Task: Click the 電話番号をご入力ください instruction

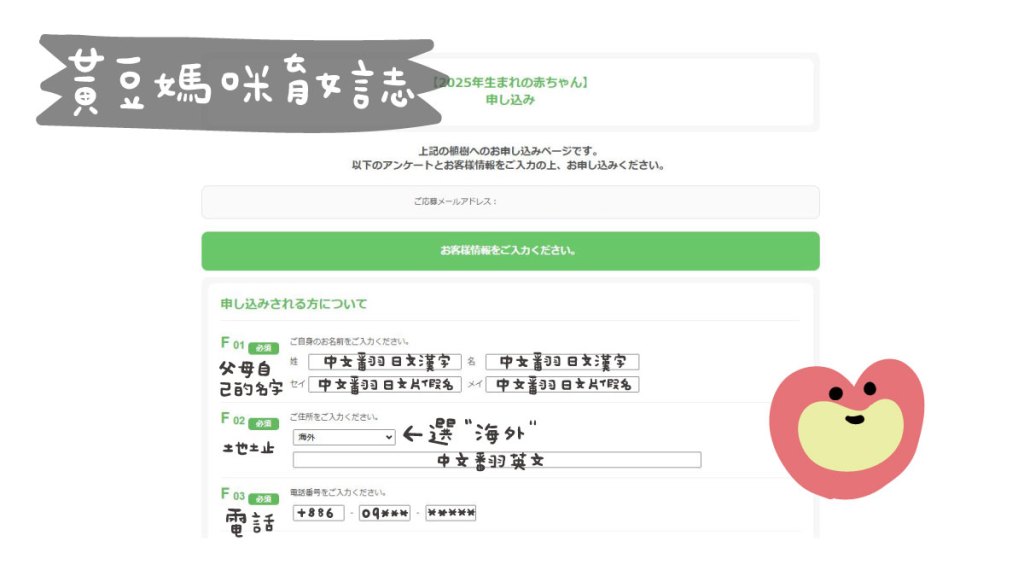Action: coord(338,492)
